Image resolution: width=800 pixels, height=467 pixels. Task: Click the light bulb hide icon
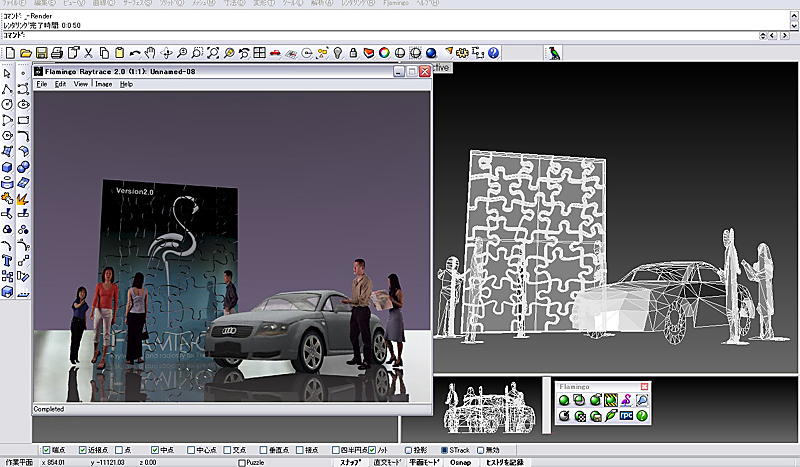pos(338,53)
